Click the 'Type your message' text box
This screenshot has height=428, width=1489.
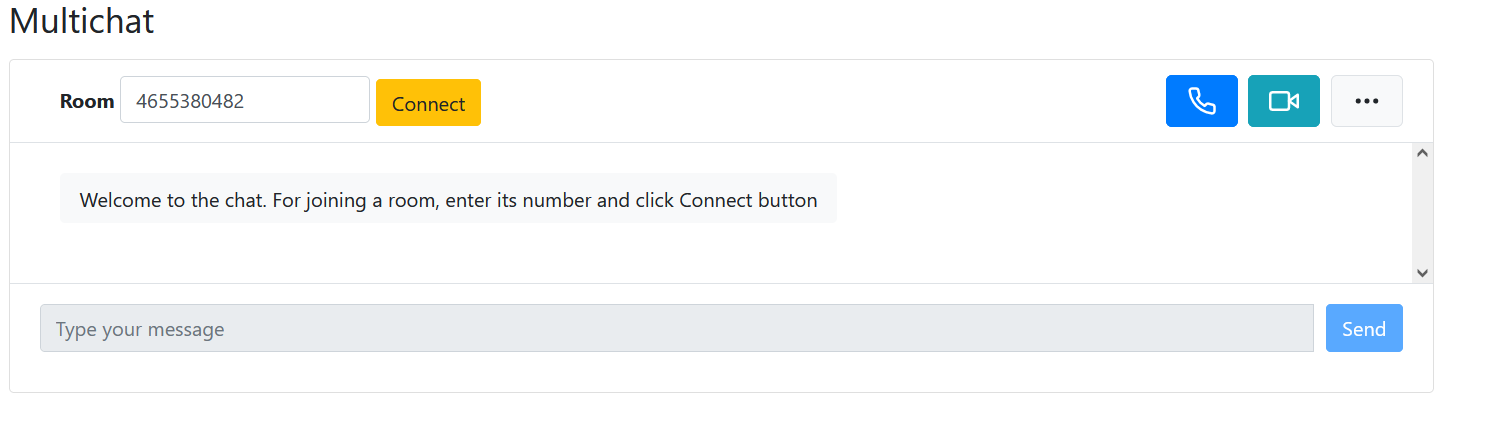click(x=676, y=328)
